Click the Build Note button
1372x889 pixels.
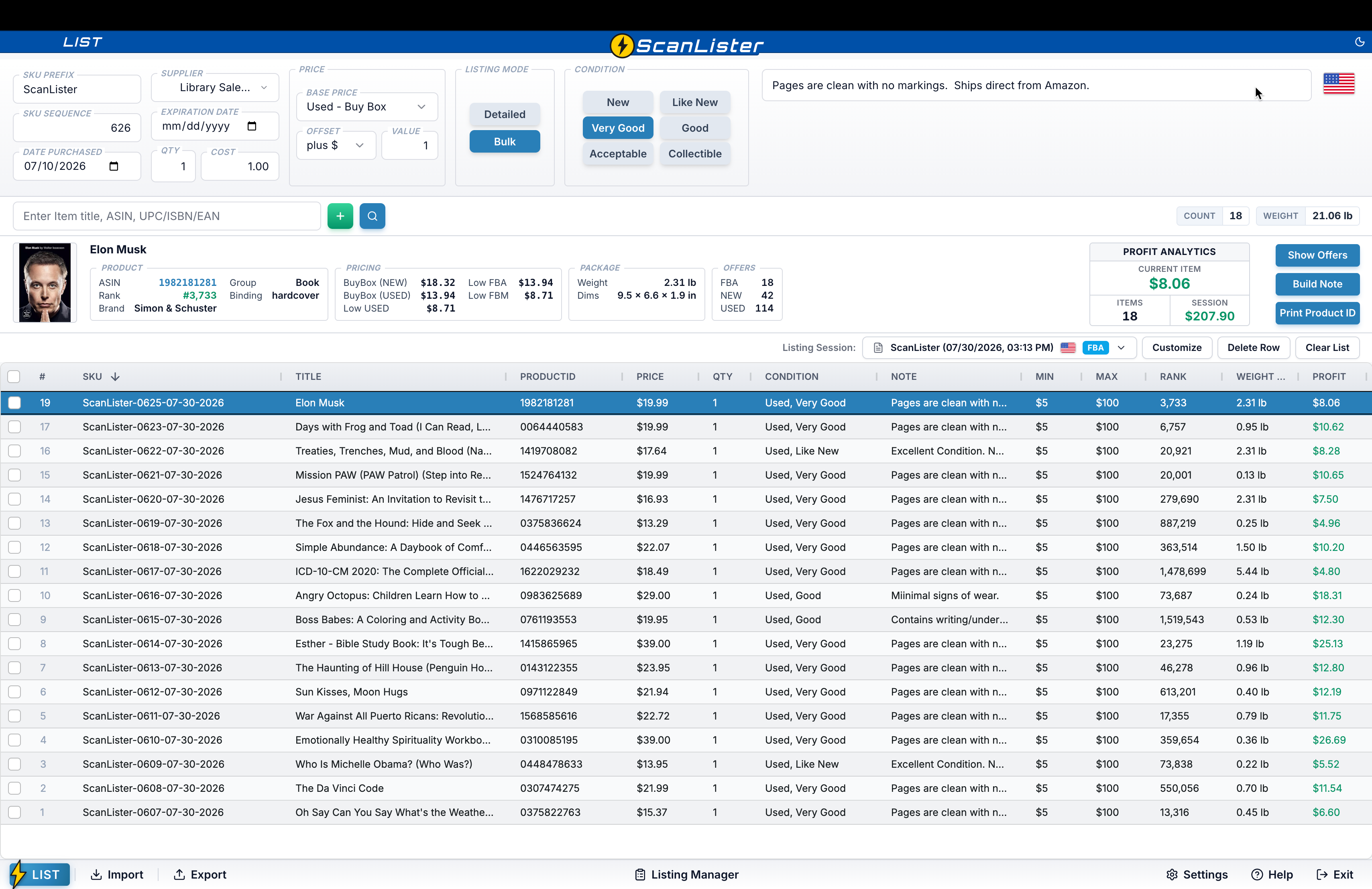(1317, 284)
